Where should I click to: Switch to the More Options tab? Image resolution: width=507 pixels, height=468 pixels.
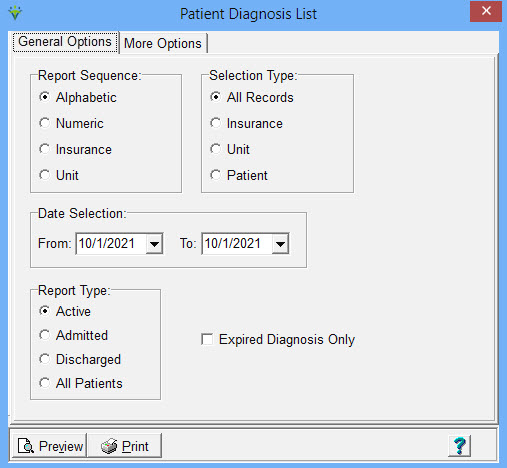pyautogui.click(x=163, y=43)
